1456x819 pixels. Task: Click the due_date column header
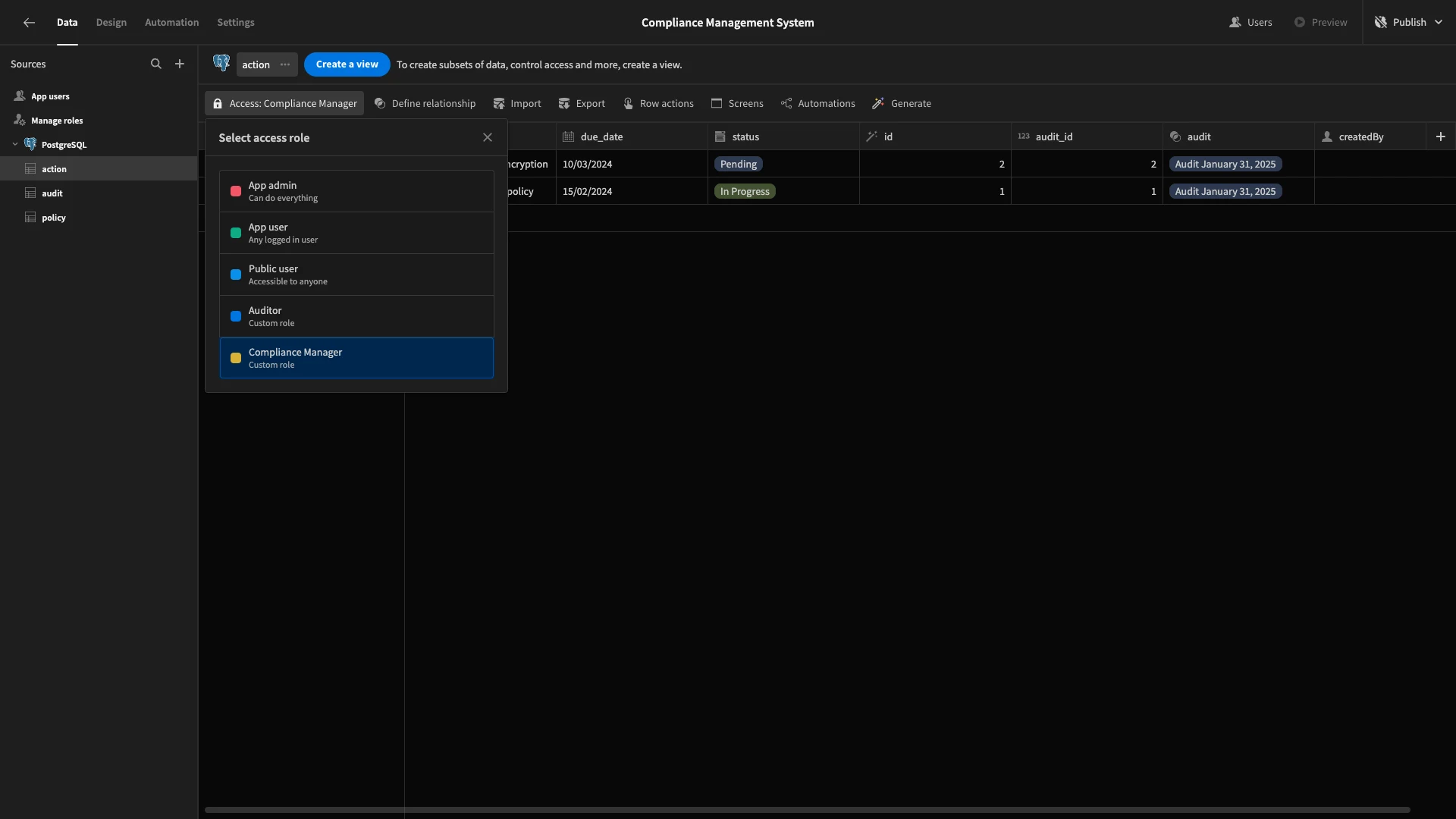[631, 136]
